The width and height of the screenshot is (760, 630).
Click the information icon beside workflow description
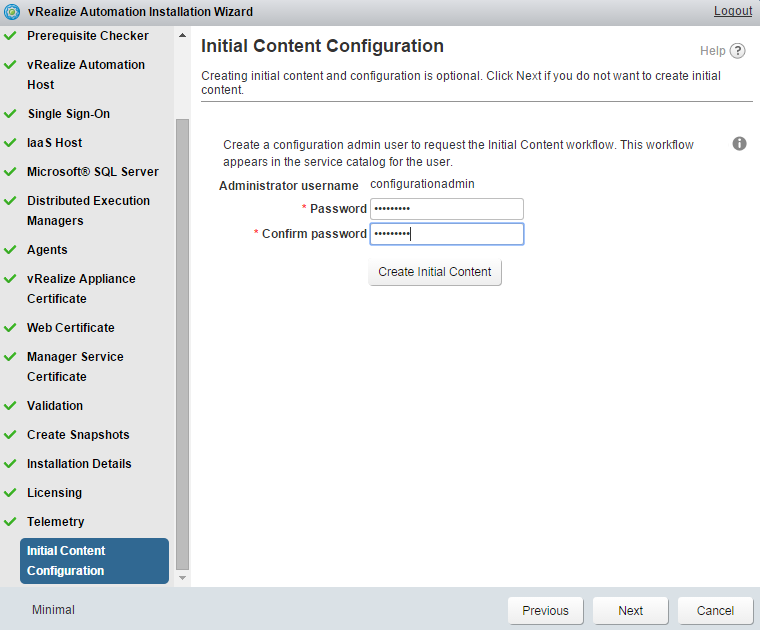point(740,144)
